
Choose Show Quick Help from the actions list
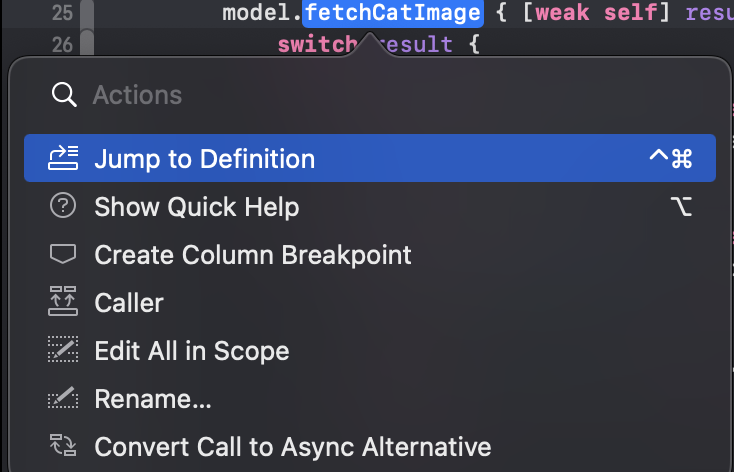370,206
